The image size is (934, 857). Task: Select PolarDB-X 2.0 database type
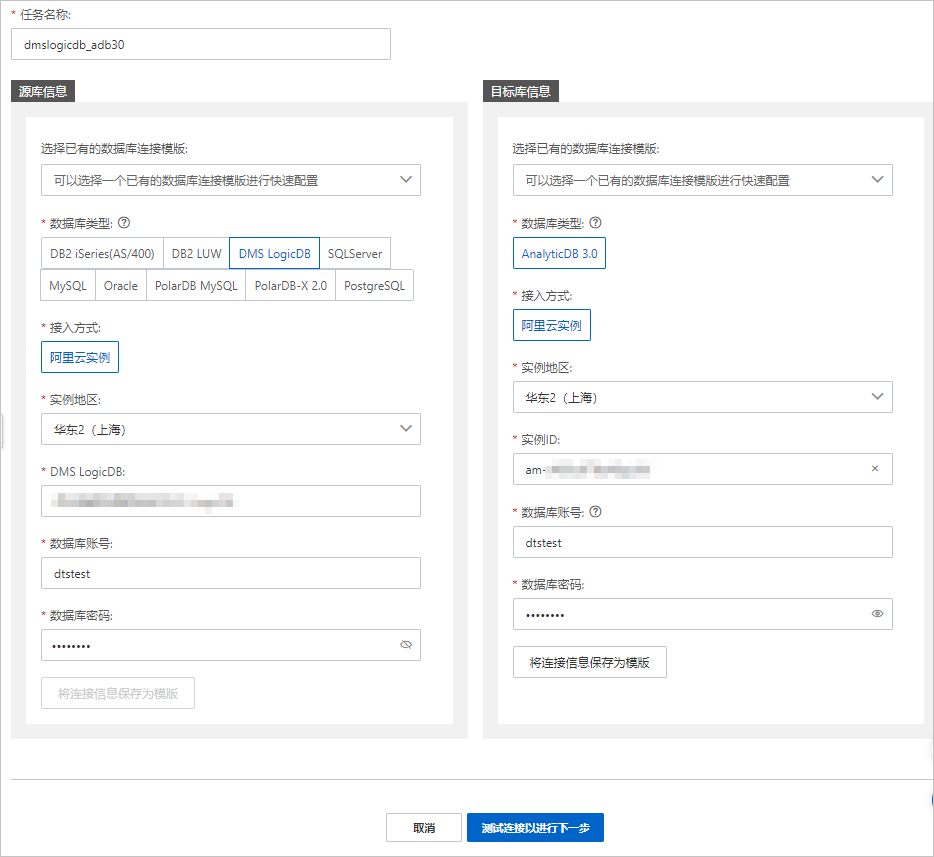tap(291, 286)
